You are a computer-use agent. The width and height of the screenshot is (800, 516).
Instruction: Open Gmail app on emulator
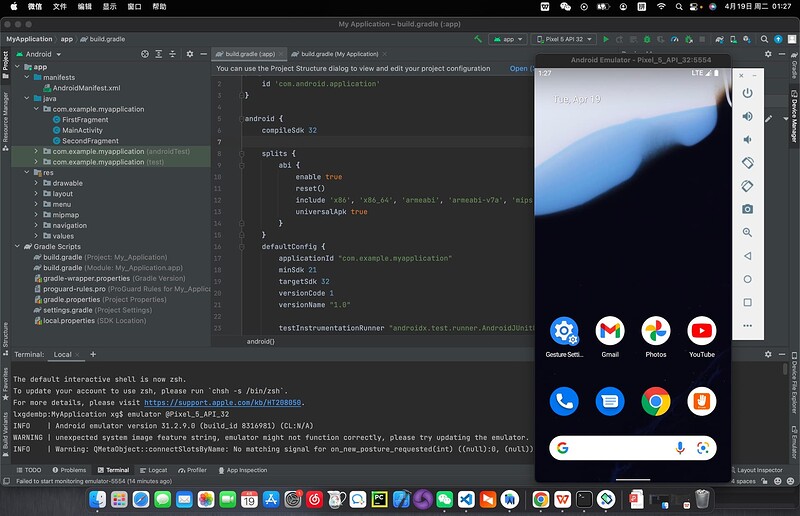pyautogui.click(x=610, y=331)
